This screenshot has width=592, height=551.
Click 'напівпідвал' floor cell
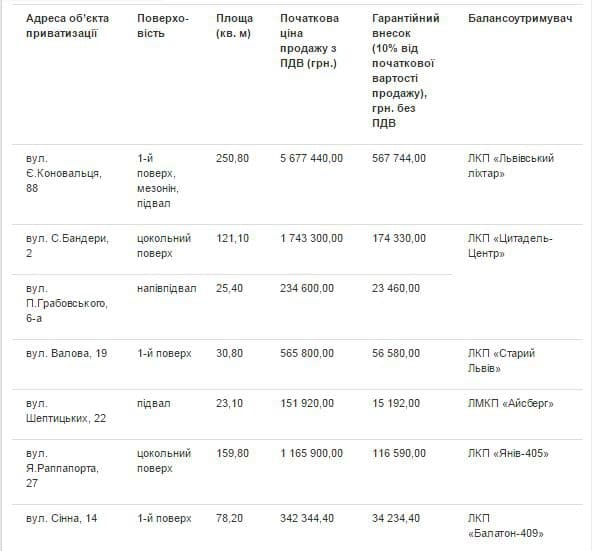pyautogui.click(x=166, y=288)
